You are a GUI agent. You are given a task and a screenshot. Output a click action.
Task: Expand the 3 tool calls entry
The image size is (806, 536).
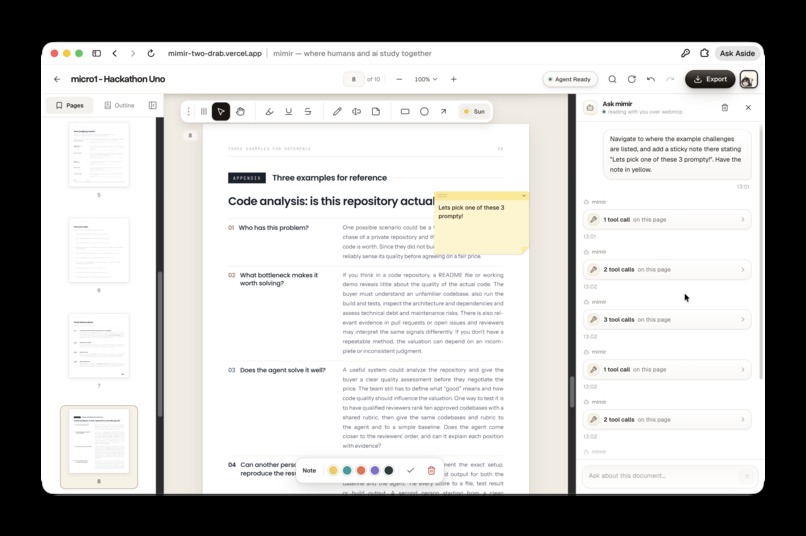[x=667, y=320]
